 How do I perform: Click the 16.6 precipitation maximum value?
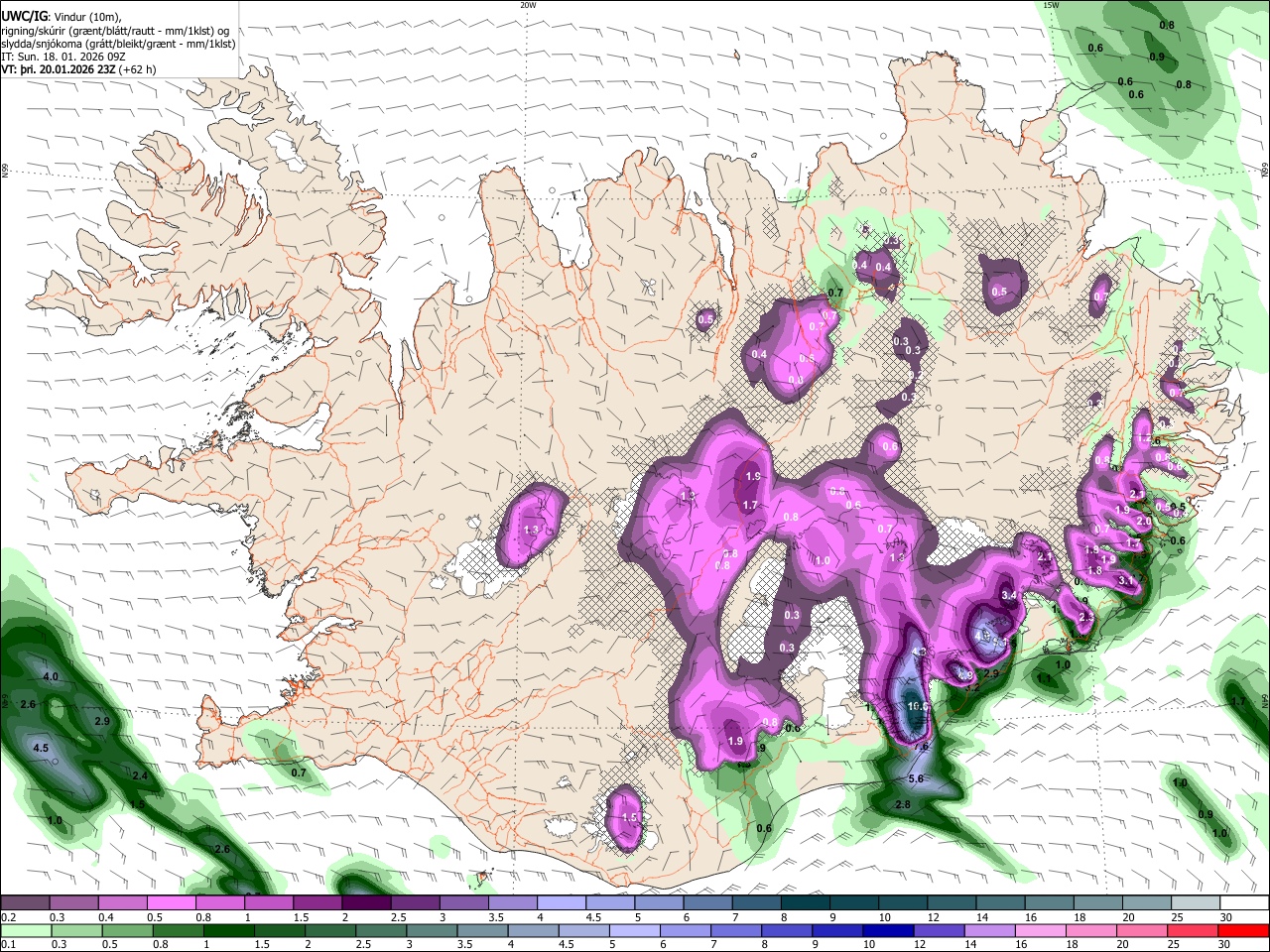[918, 706]
